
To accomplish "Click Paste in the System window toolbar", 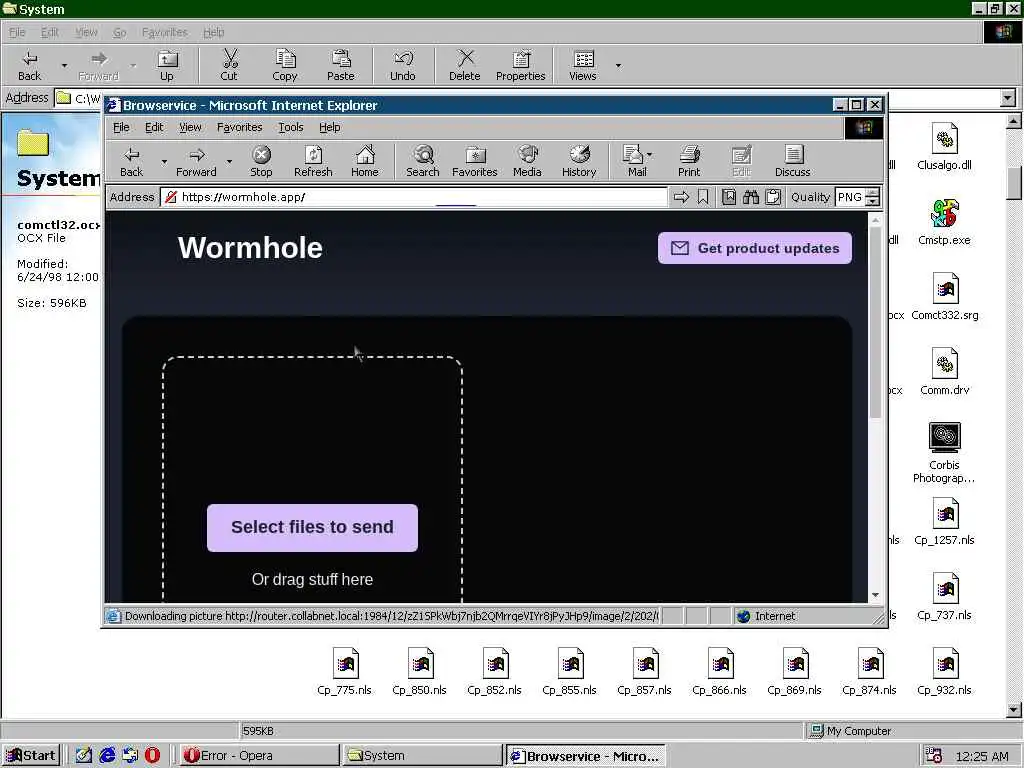I will pos(340,65).
